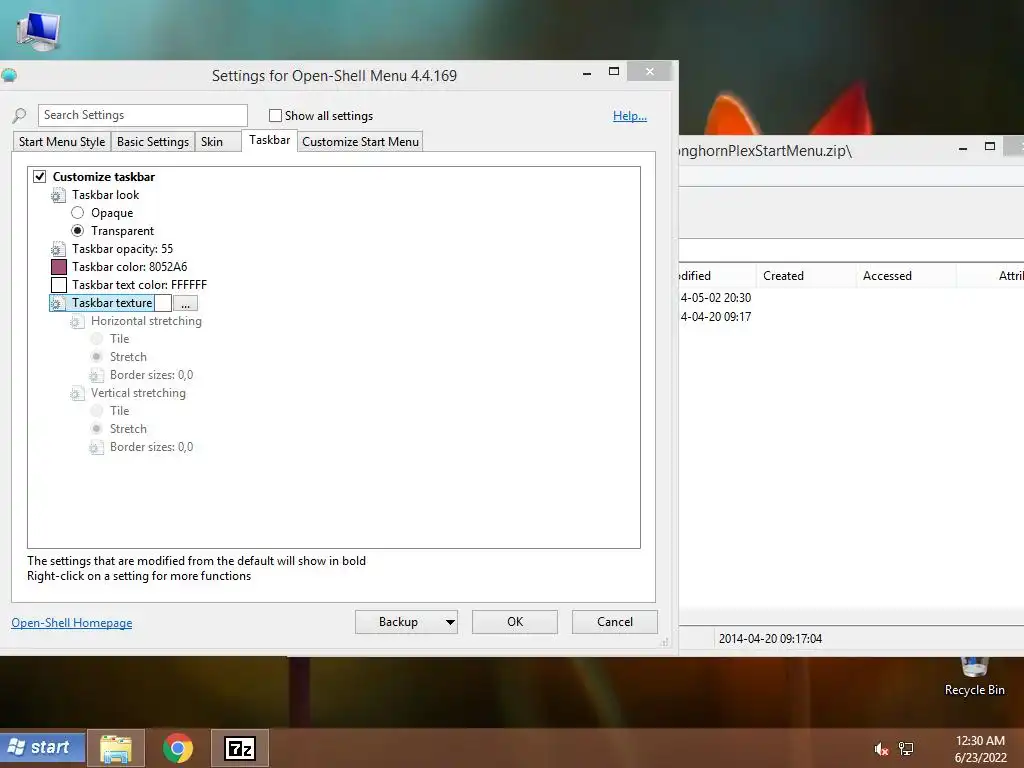Image resolution: width=1024 pixels, height=768 pixels.
Task: Visit the Open-Shell Homepage link
Action: tap(72, 623)
